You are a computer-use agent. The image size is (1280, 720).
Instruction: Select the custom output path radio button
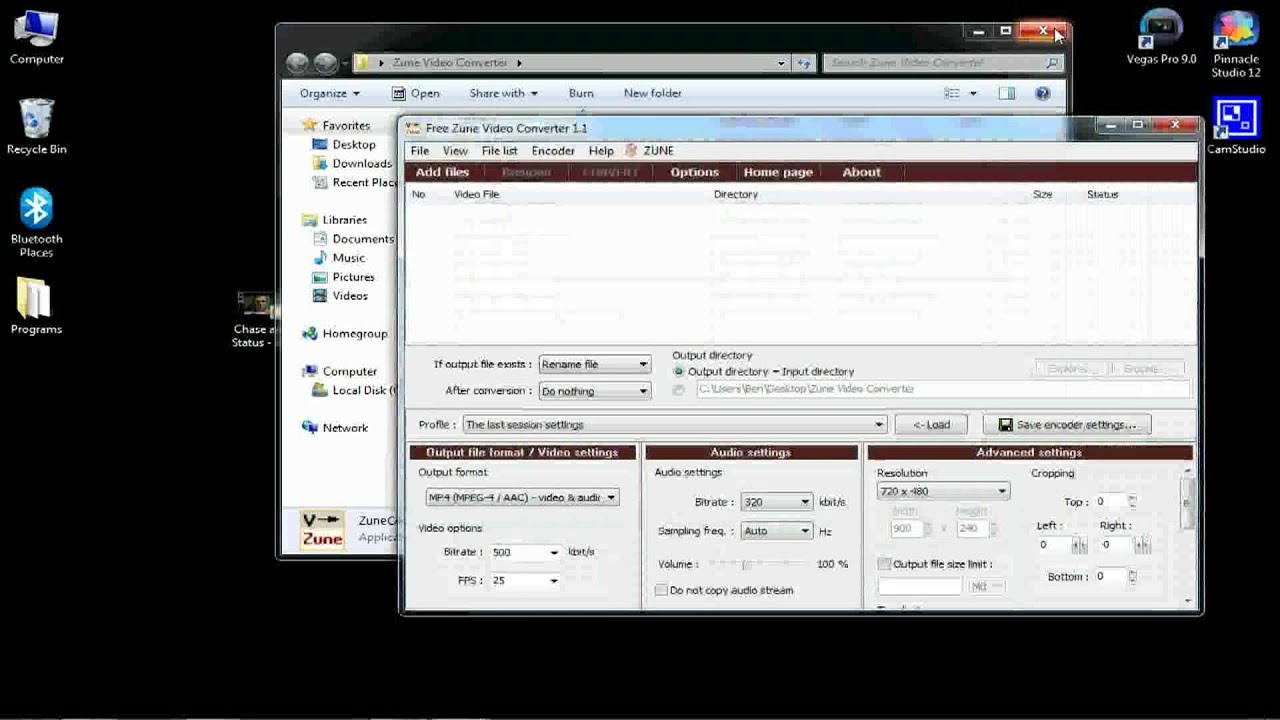tap(679, 389)
